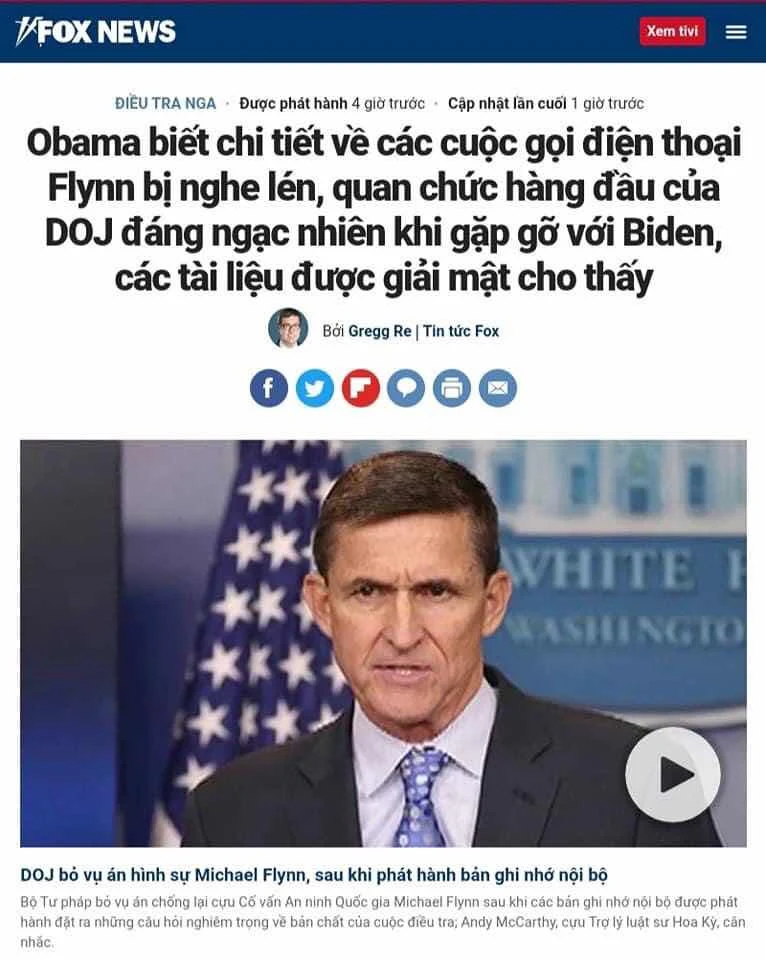Click Gregg Re author photo
766x960 pixels.
tap(288, 328)
